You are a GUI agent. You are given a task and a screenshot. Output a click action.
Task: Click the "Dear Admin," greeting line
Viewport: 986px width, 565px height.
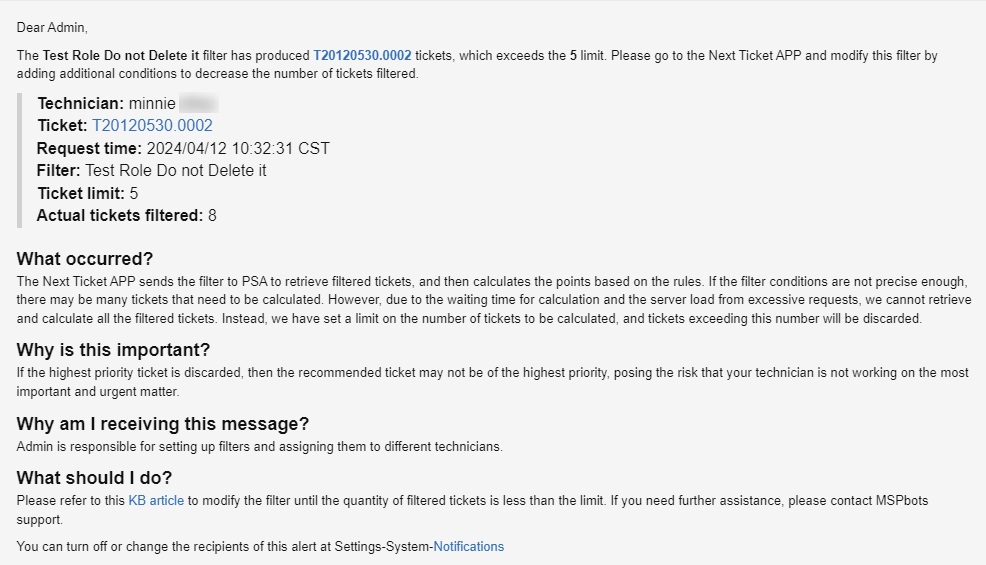tap(52, 28)
